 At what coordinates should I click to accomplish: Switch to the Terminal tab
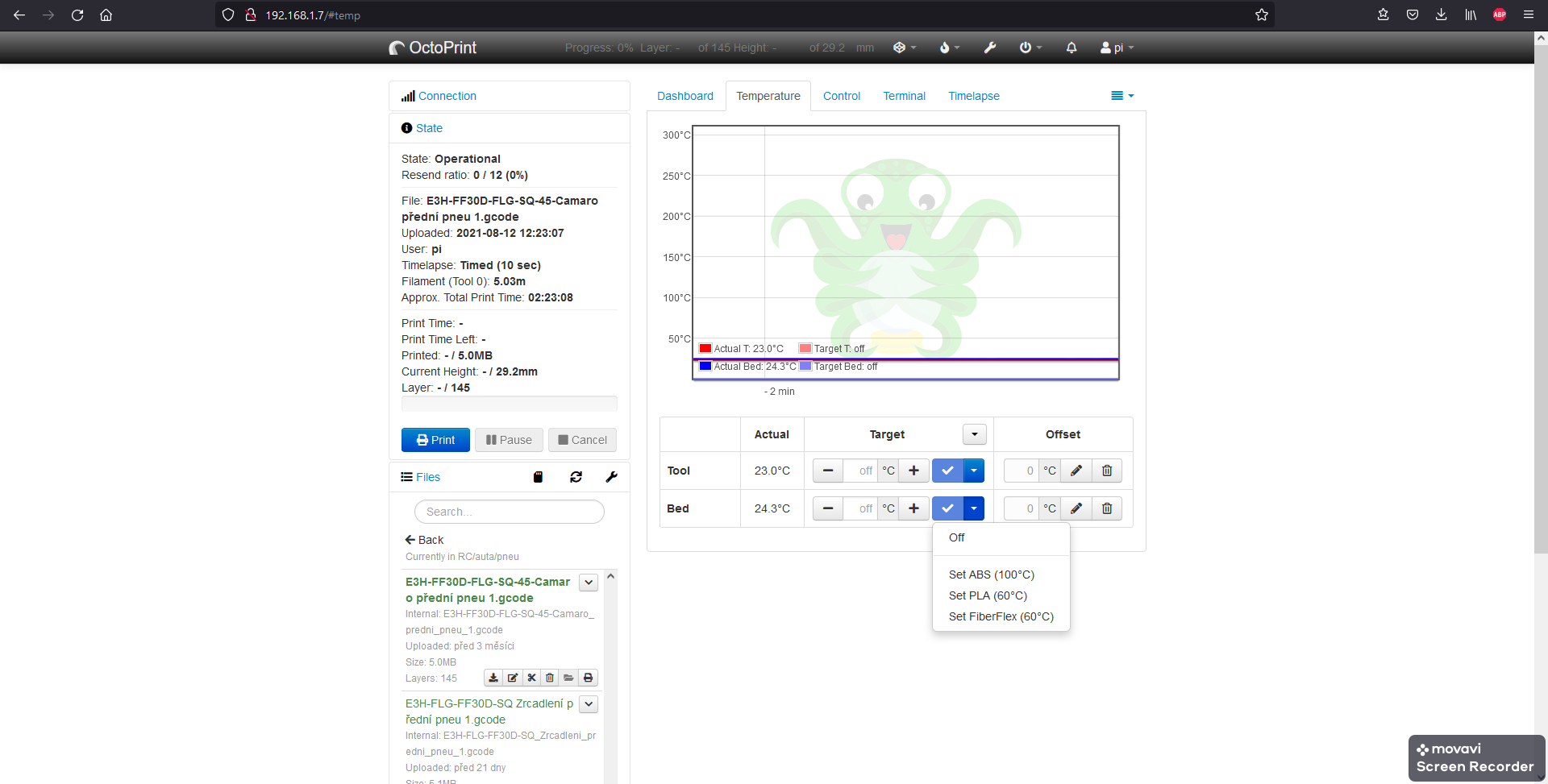[904, 96]
